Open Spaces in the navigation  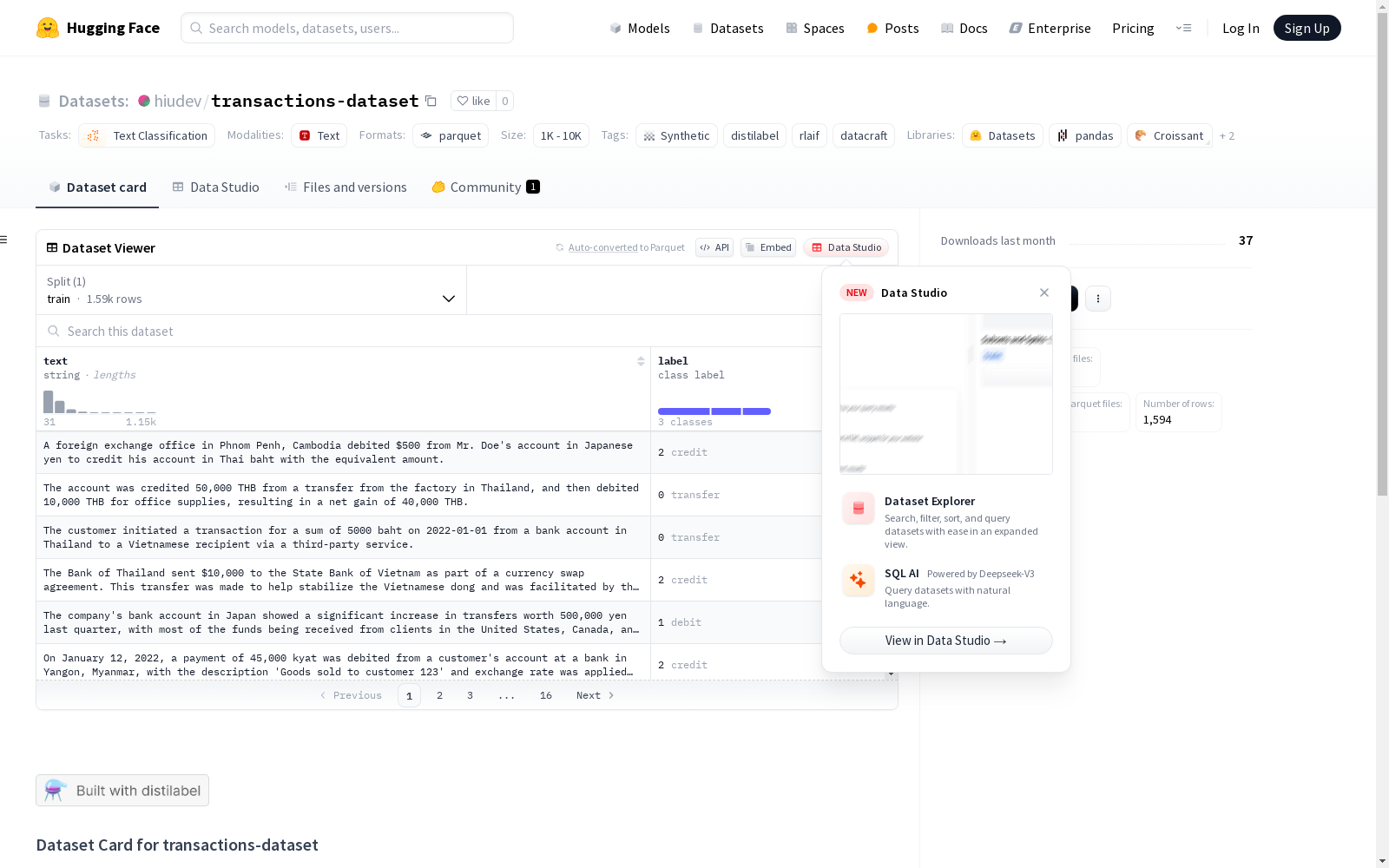815,28
